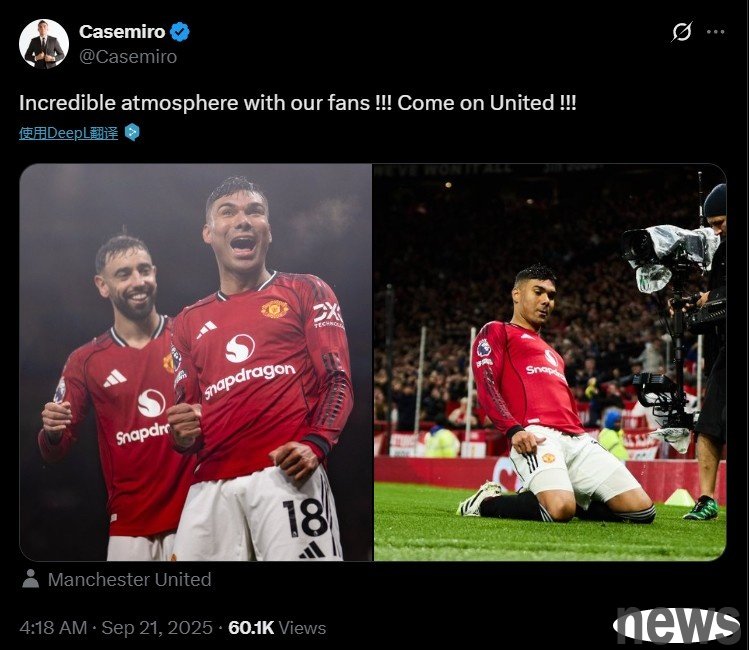Screen dimensions: 749x650
Task: Show the 60.1K Views count details
Action: (x=277, y=628)
